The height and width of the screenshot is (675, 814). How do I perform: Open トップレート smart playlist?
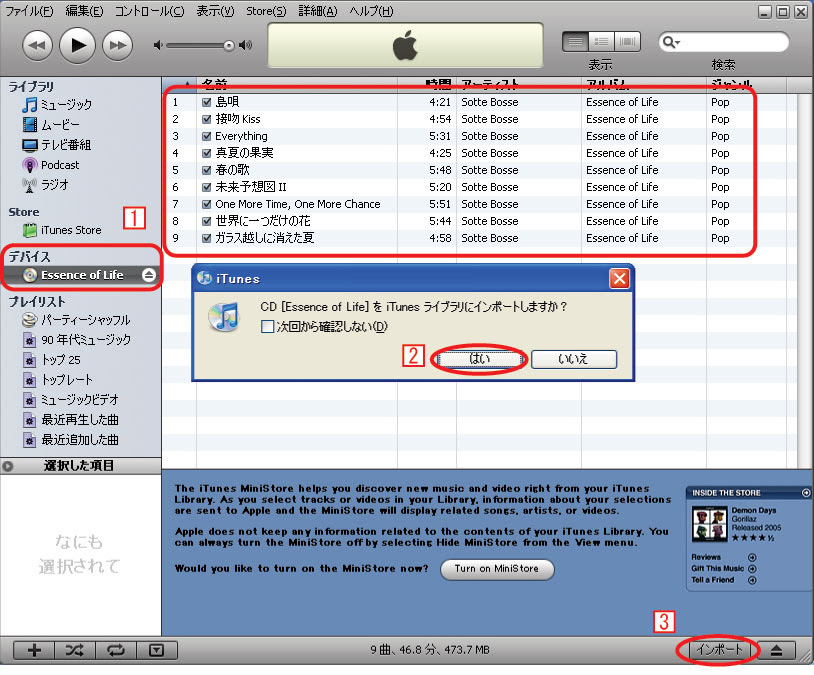coord(57,380)
